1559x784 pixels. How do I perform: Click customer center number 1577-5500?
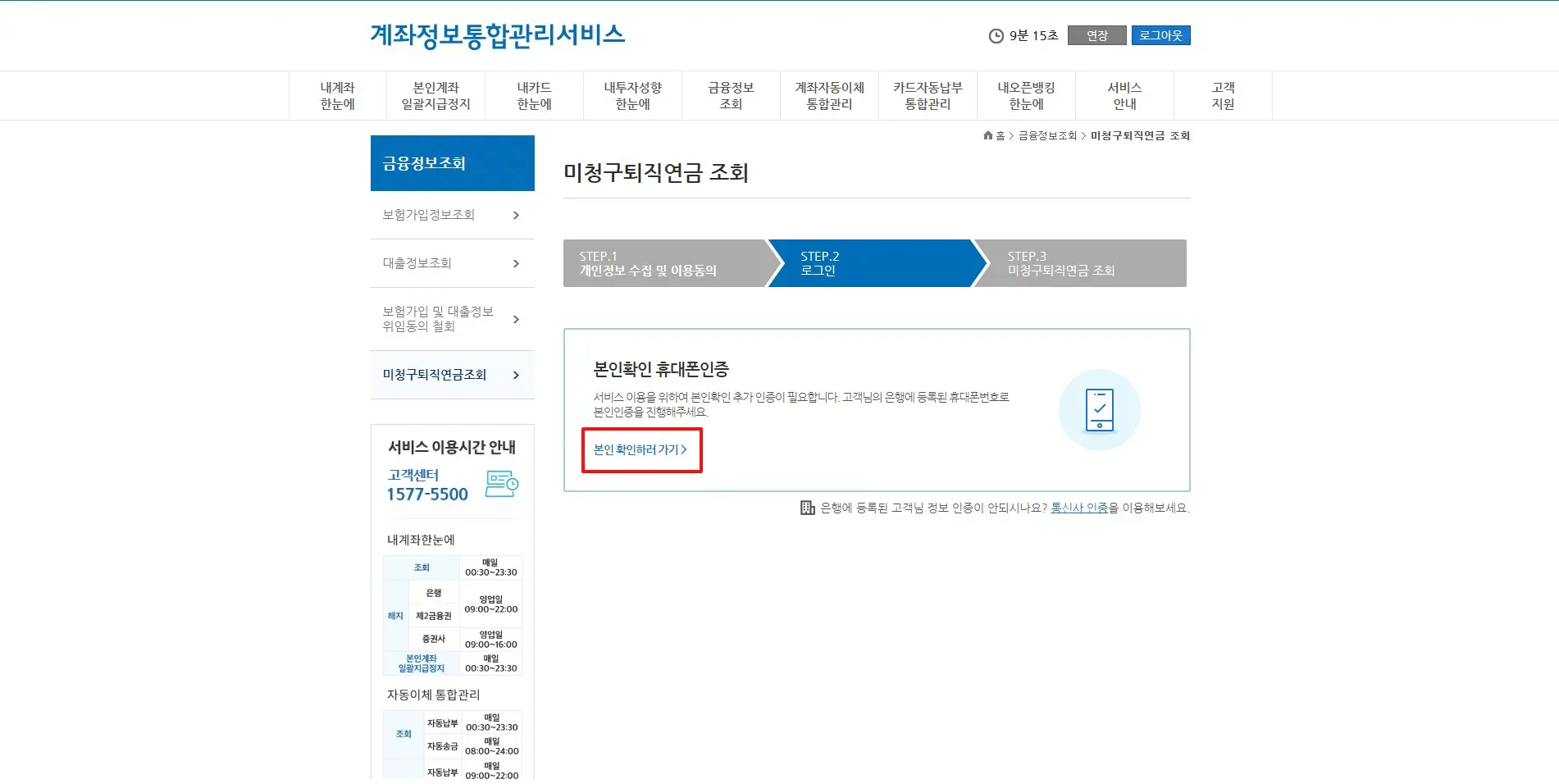pyautogui.click(x=427, y=495)
